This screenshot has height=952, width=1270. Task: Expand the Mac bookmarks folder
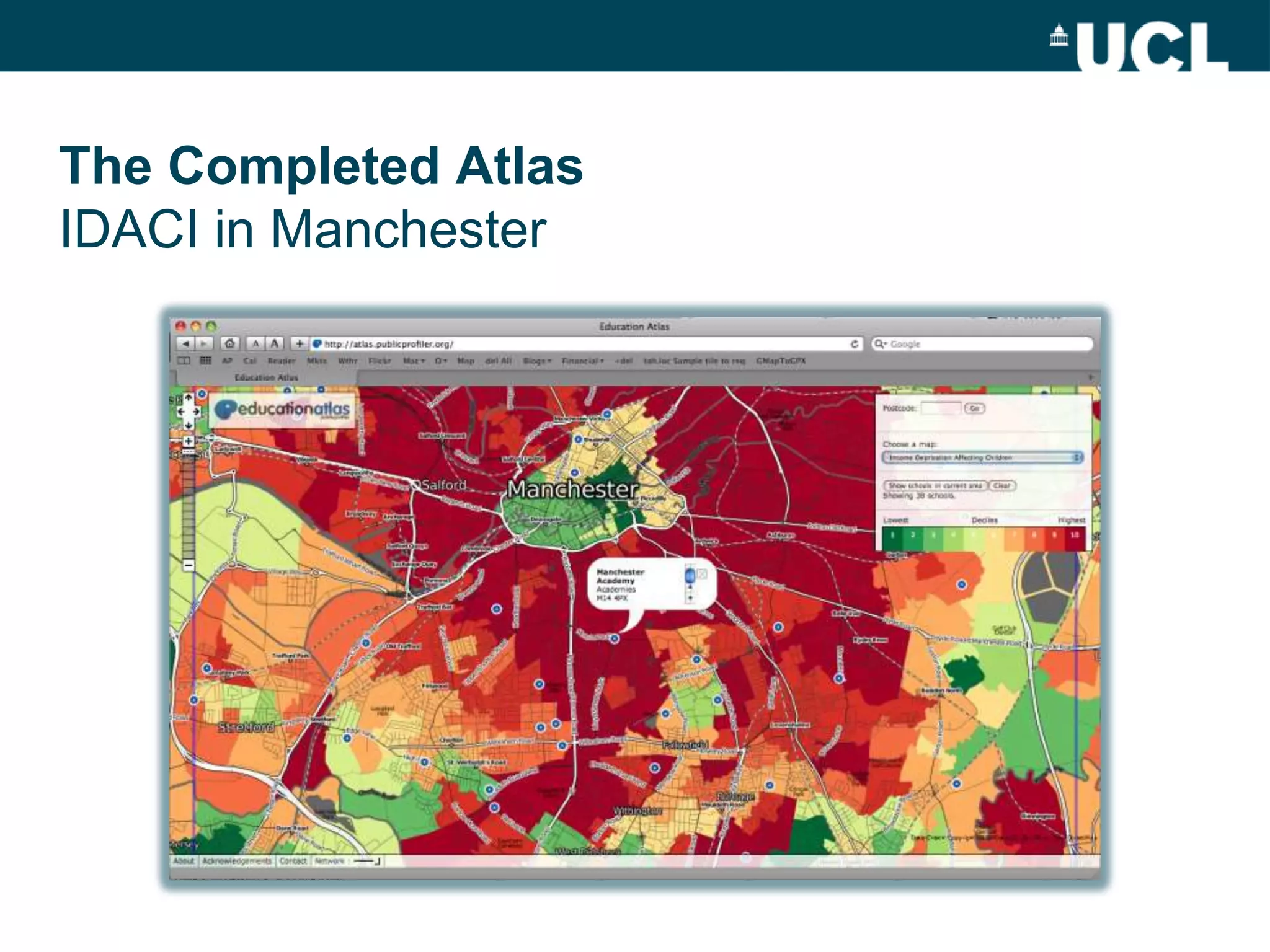point(414,361)
